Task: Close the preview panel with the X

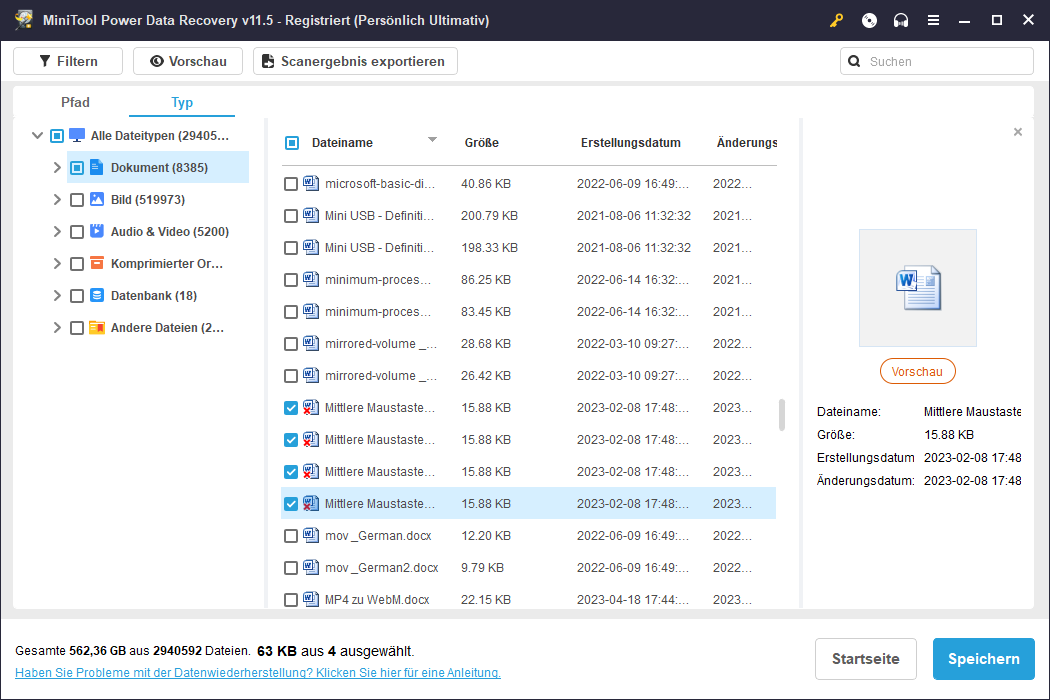Action: tap(1018, 132)
